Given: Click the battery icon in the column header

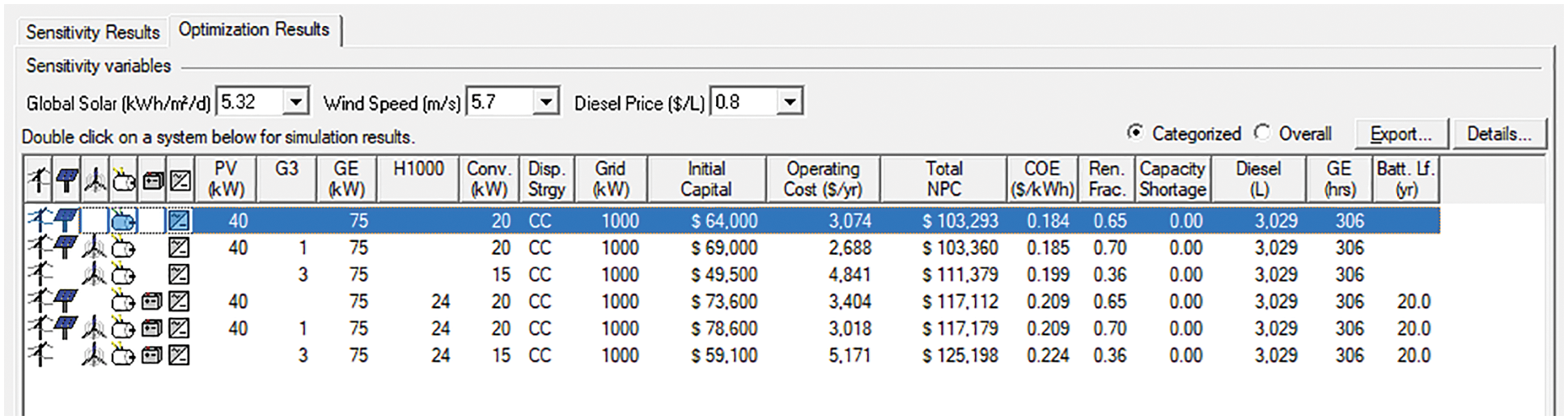Looking at the screenshot, I should point(152,180).
